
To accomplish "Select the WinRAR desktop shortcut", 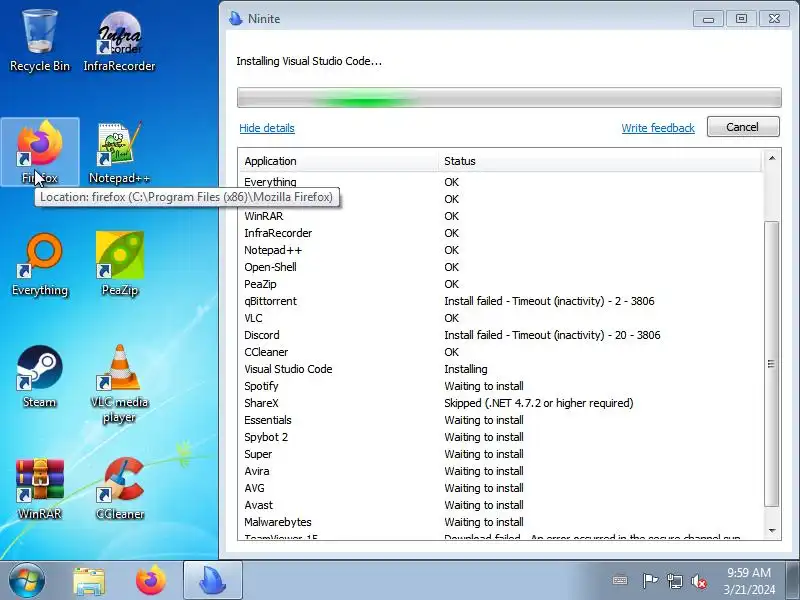I will 40,489.
